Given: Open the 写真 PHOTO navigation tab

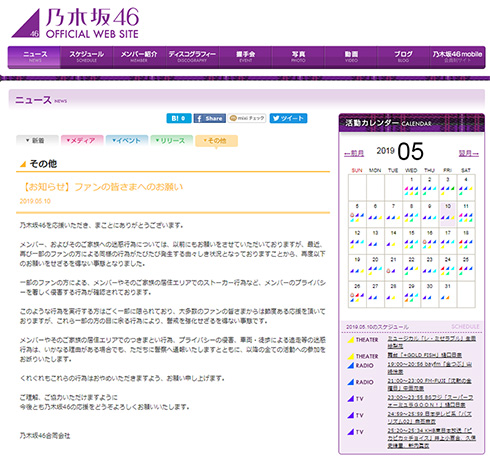Looking at the screenshot, I should click(298, 57).
